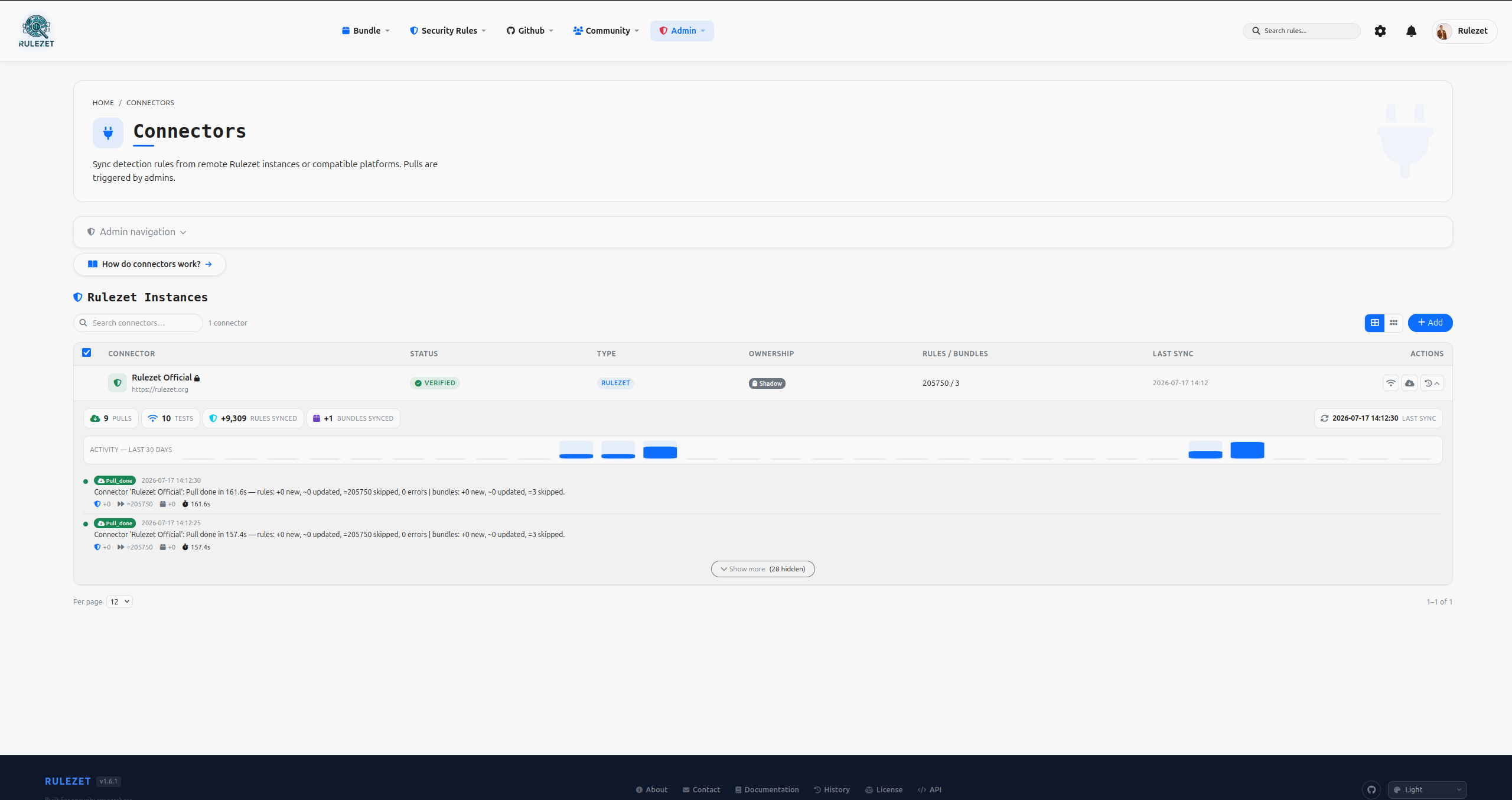Click the Rulezet user avatar
The height and width of the screenshot is (800, 1512).
(1443, 31)
